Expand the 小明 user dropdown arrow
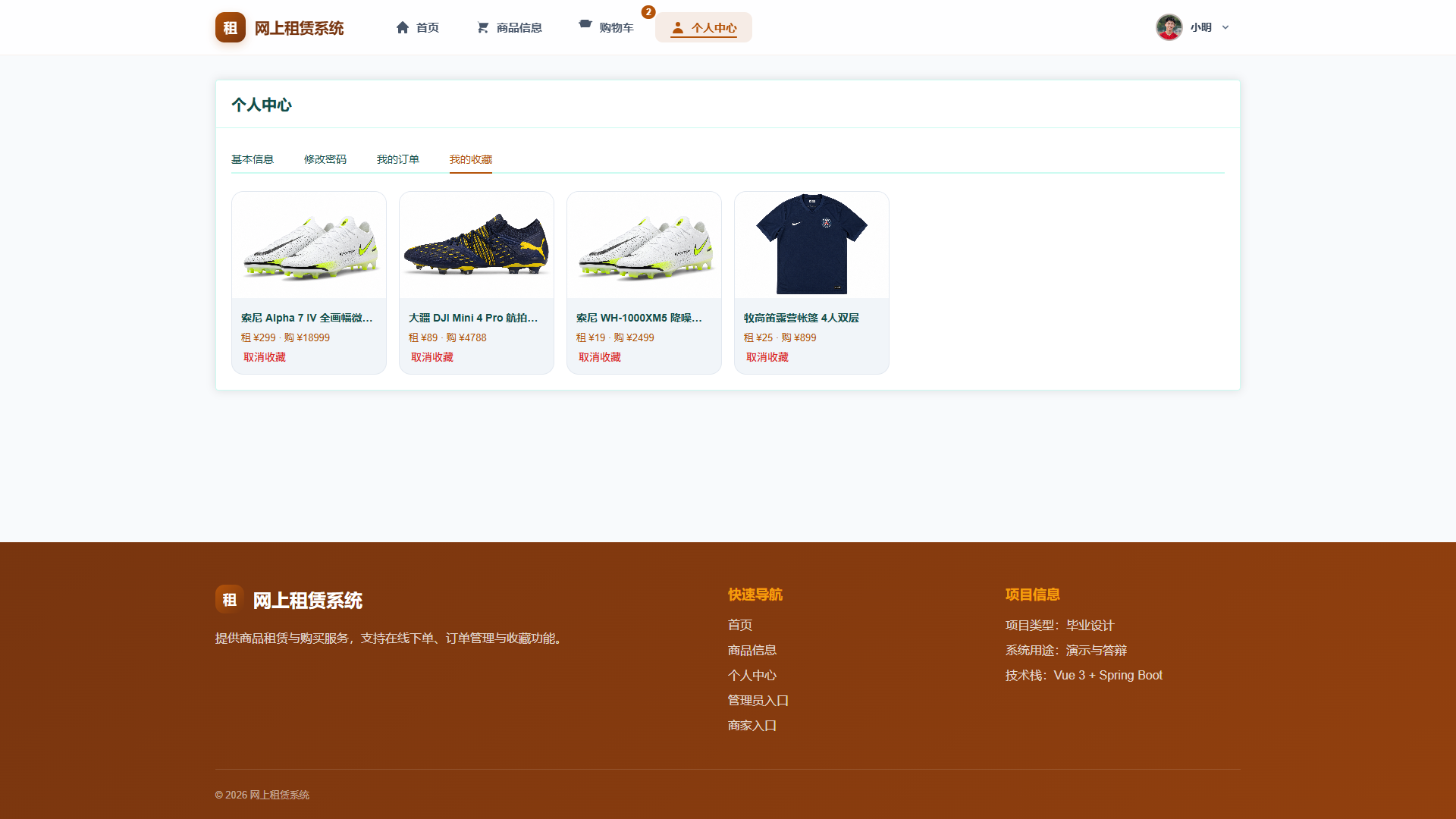The width and height of the screenshot is (1456, 819). [1225, 27]
